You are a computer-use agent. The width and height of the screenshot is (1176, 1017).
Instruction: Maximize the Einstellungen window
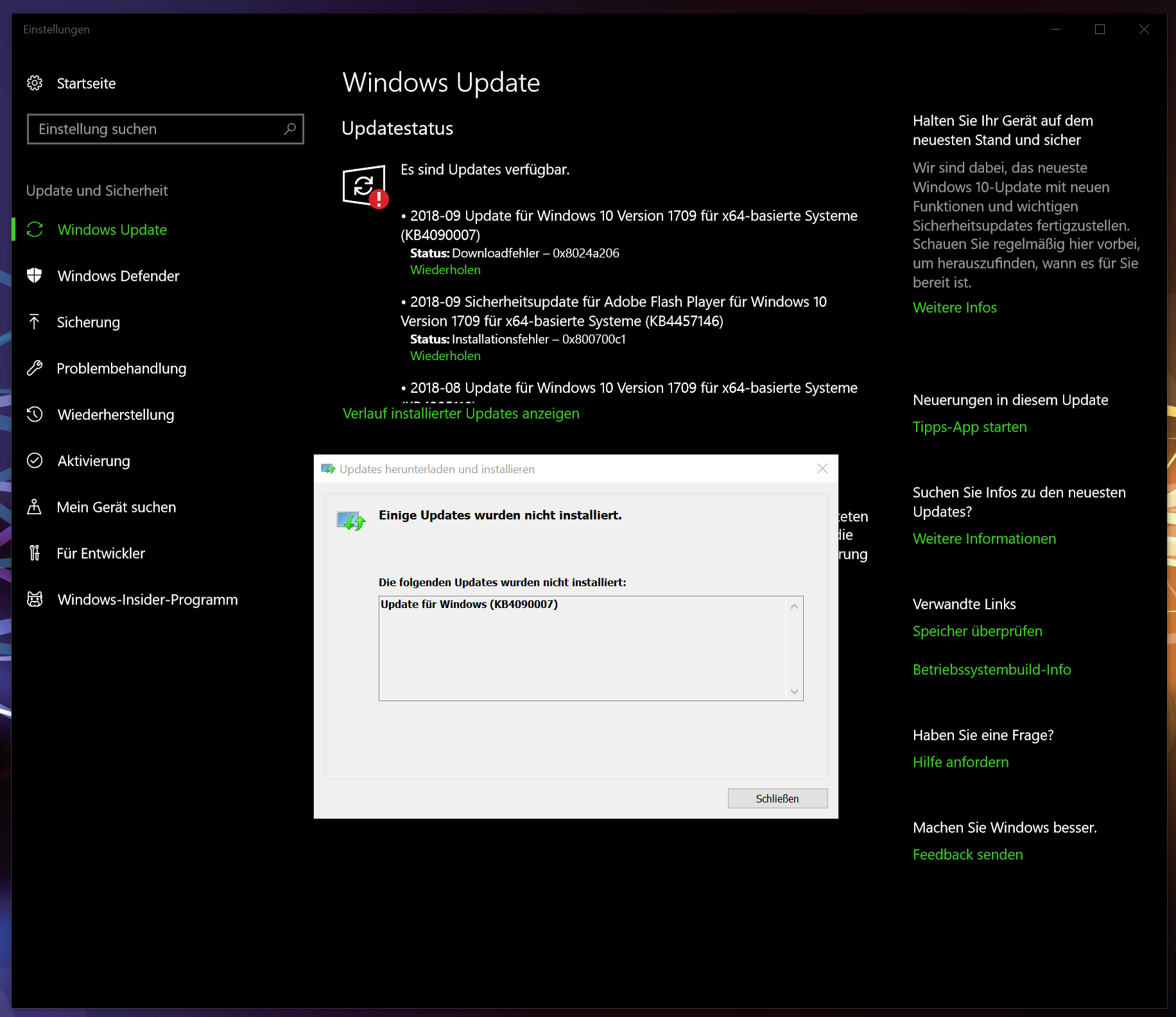1100,30
